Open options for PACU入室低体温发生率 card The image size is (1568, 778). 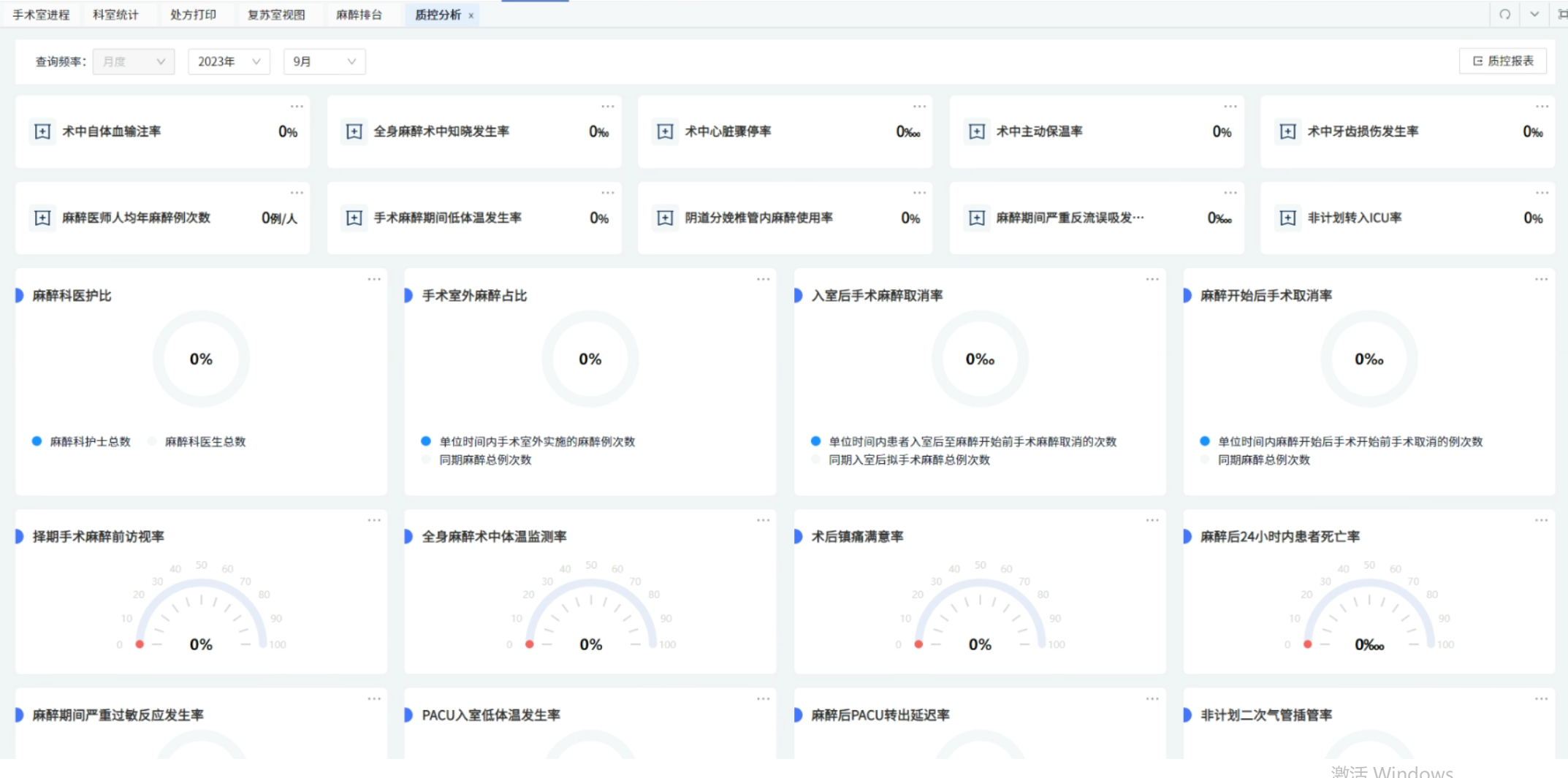coord(764,698)
